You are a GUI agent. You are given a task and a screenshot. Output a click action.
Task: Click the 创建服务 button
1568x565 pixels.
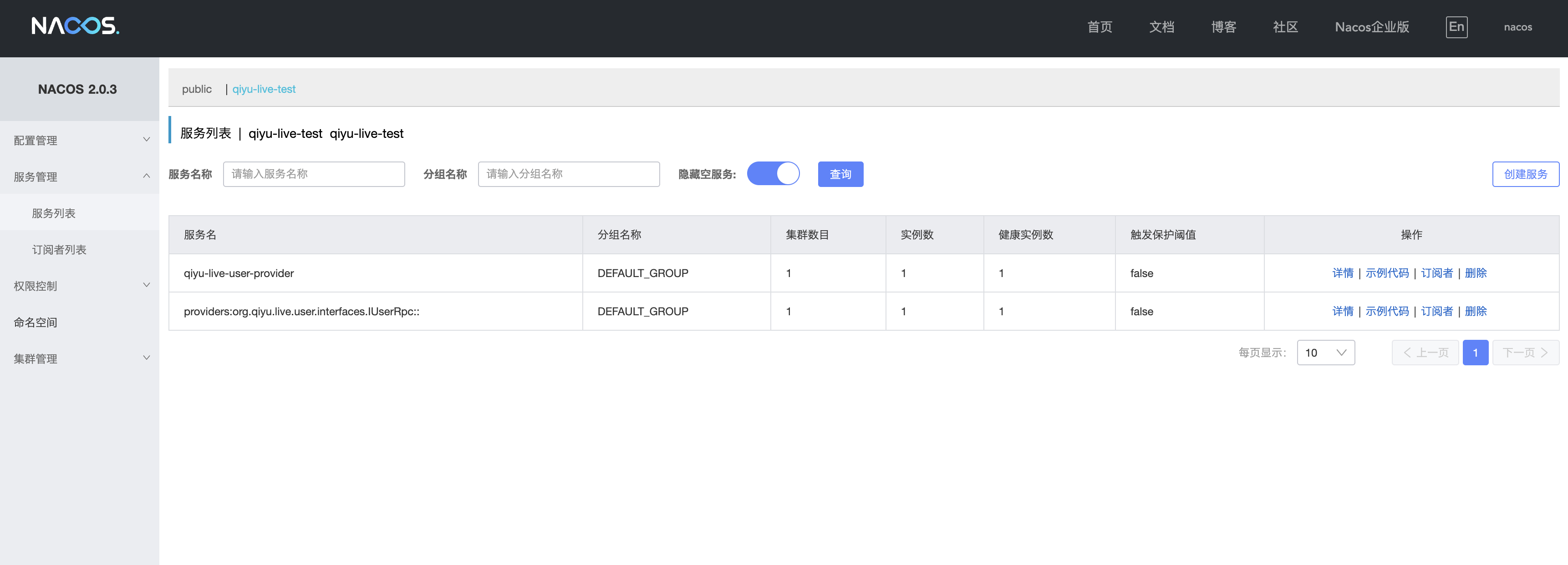click(x=1525, y=174)
